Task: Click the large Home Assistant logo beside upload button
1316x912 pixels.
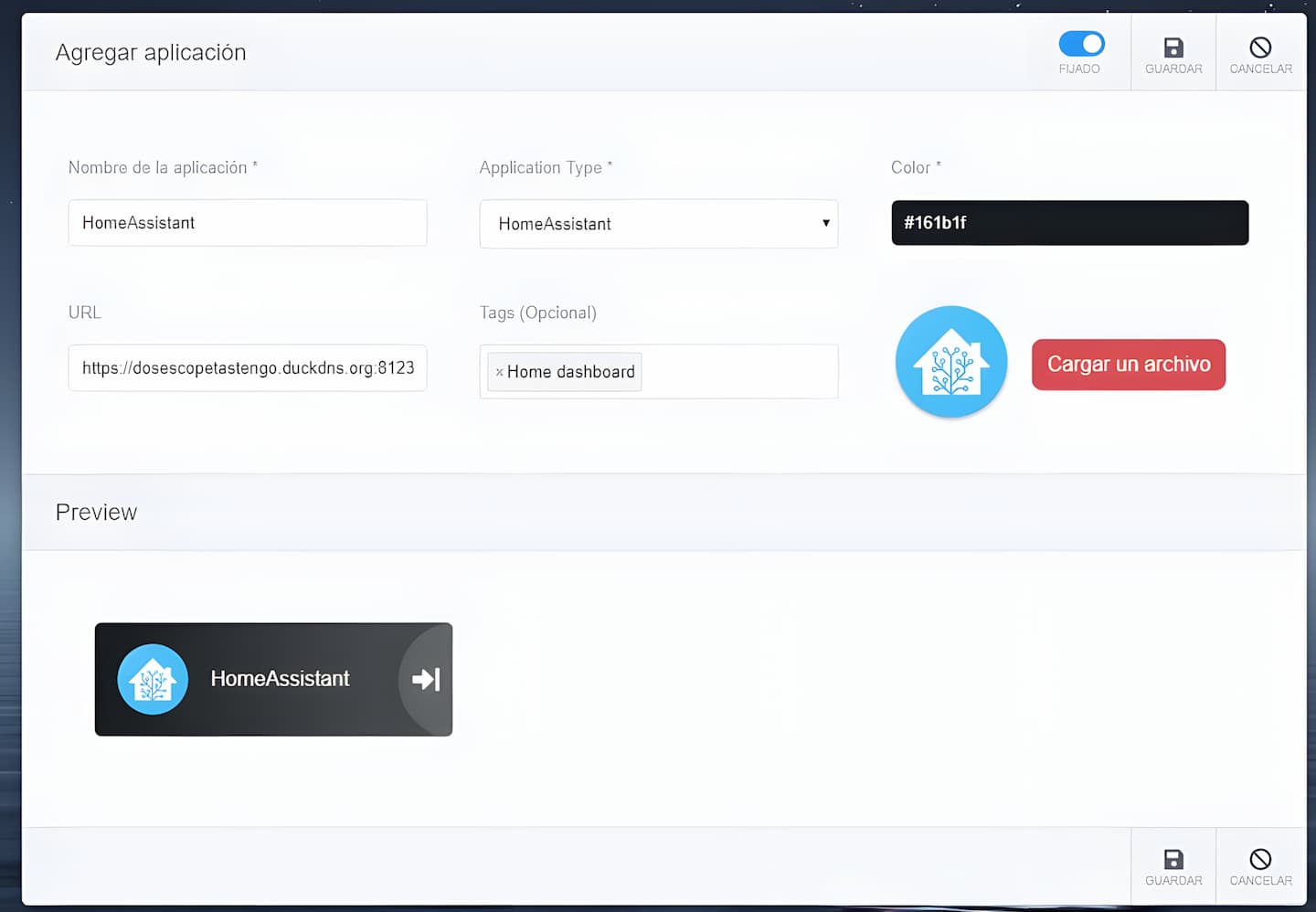Action: point(951,362)
